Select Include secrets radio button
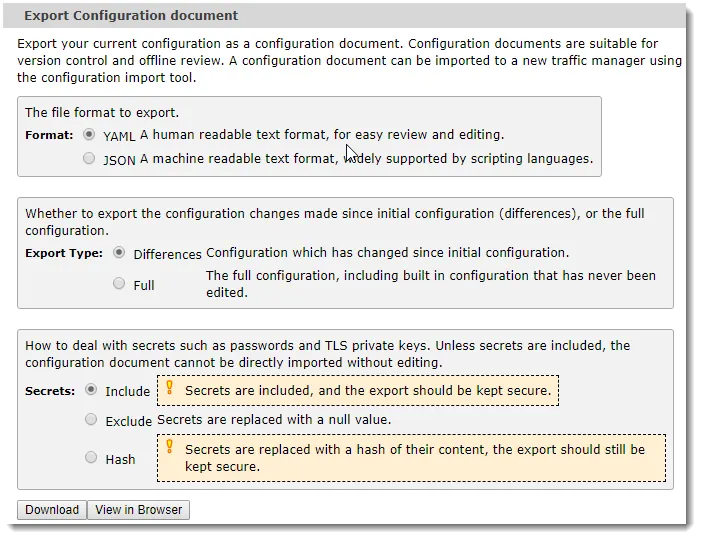Viewport: 701px width, 539px height. tap(91, 390)
